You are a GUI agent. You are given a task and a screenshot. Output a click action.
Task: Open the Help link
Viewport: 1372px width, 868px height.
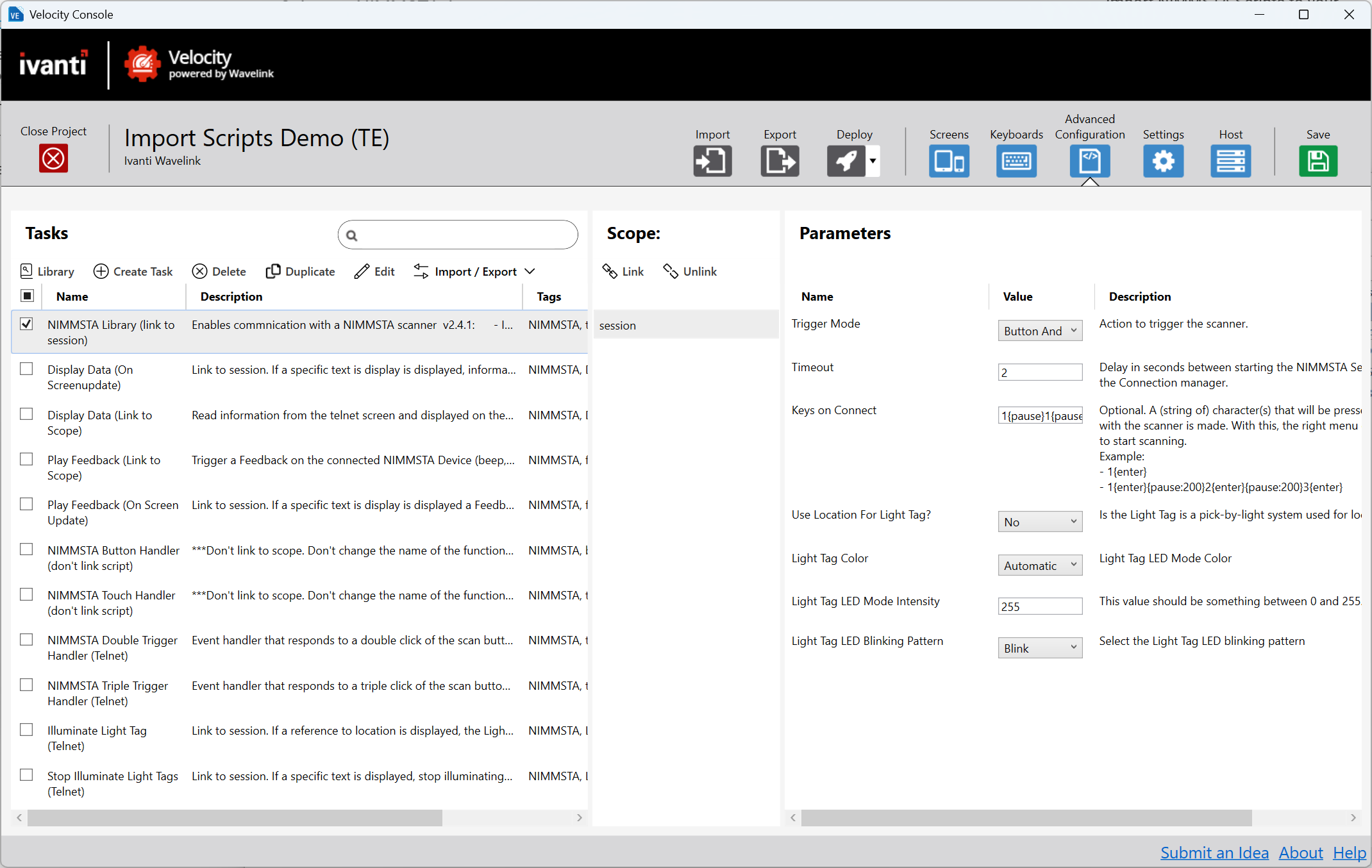pos(1349,853)
